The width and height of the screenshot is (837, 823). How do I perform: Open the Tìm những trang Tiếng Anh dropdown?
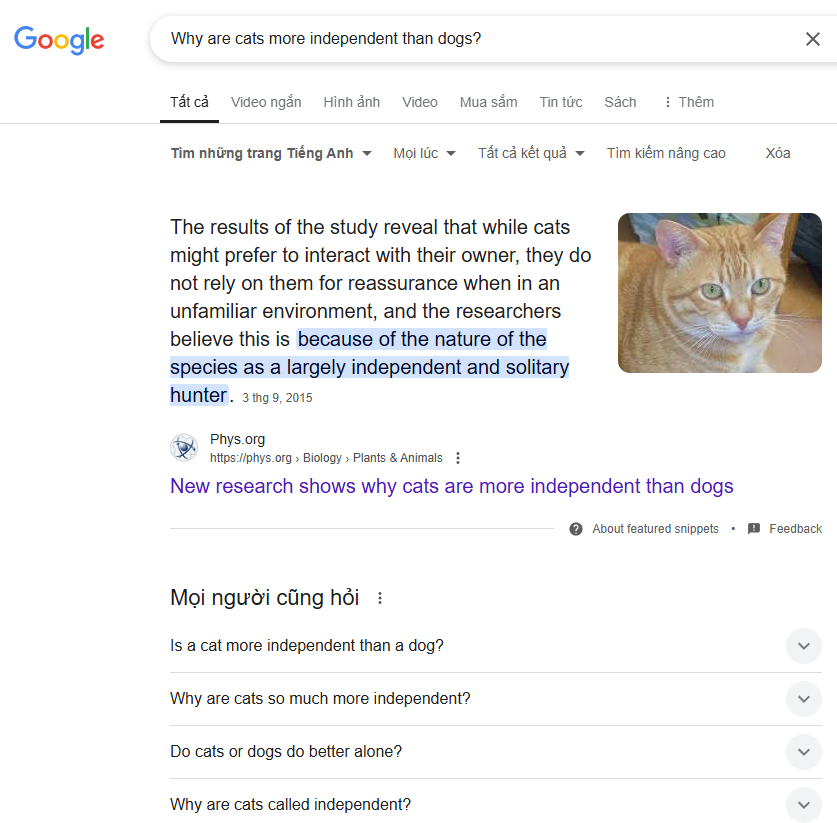click(x=271, y=153)
